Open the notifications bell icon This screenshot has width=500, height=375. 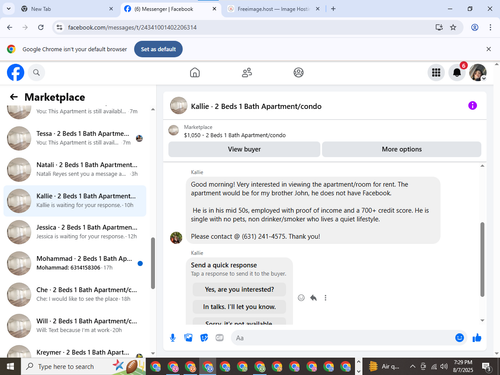tap(457, 72)
